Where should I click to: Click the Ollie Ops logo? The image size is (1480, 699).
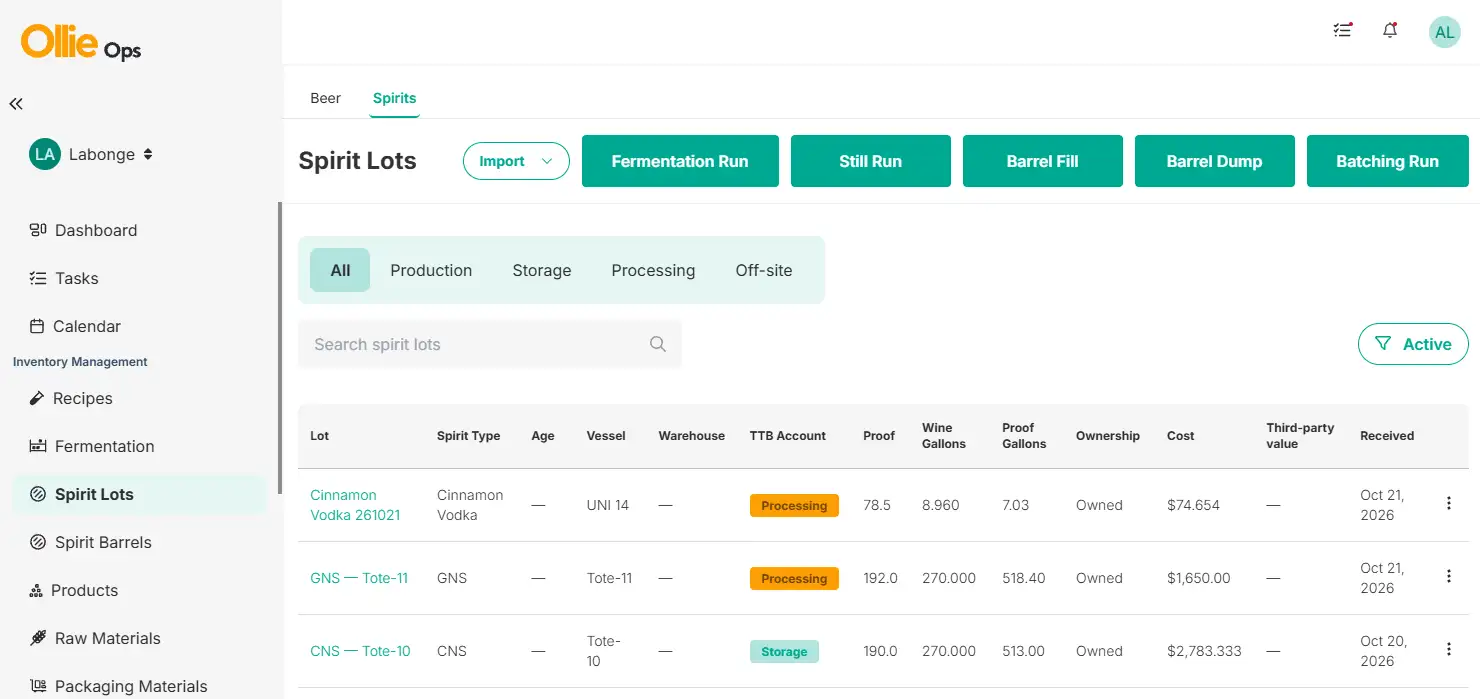pos(81,44)
